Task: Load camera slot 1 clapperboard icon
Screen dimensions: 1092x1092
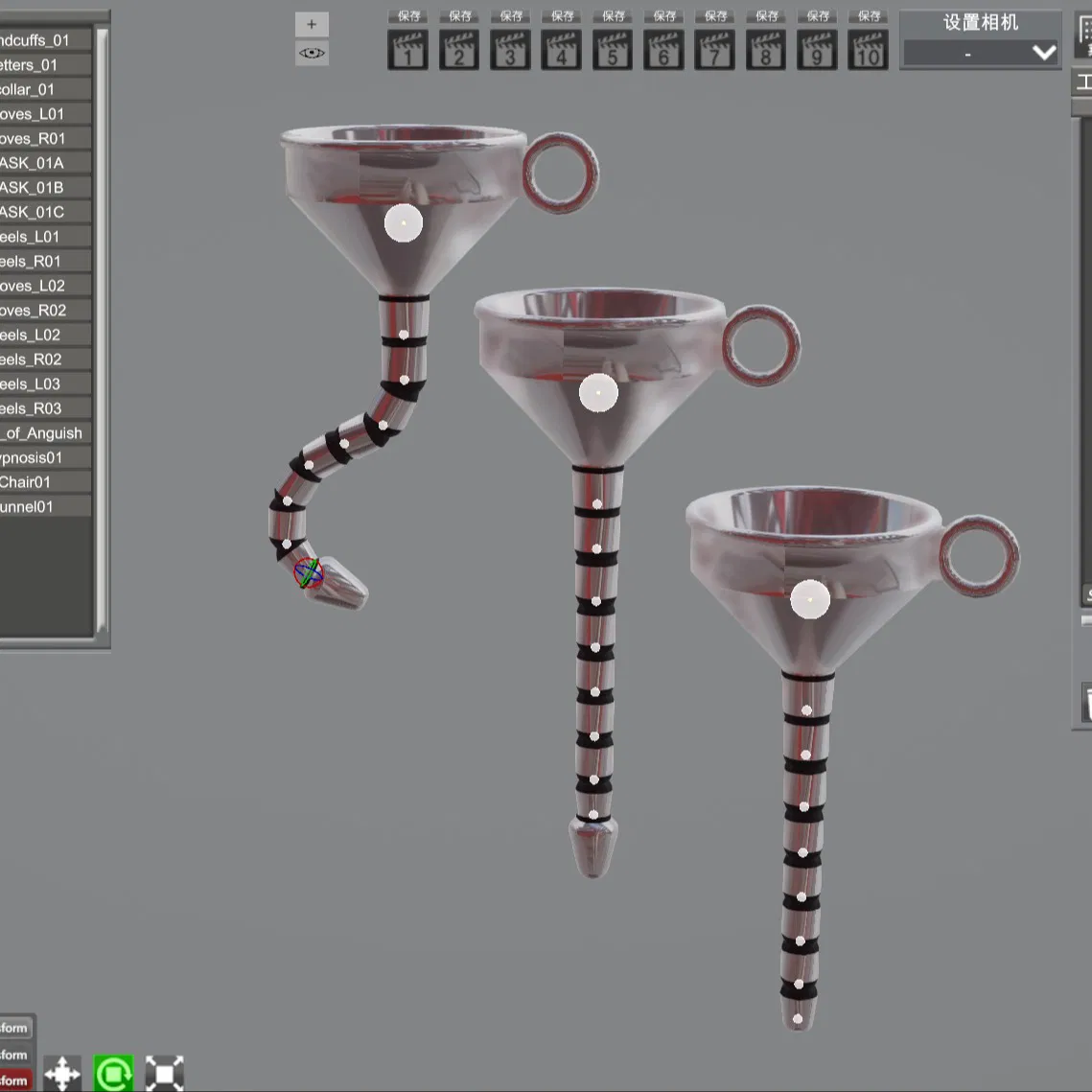Action: point(407,50)
